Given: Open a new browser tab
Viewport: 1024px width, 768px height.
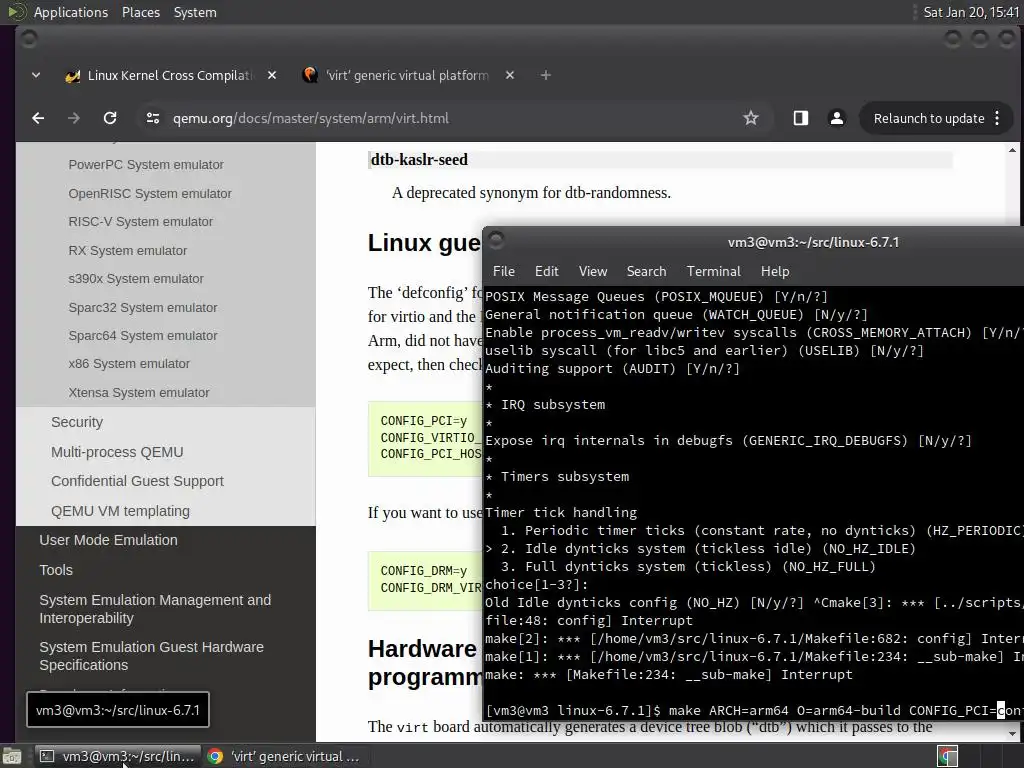Looking at the screenshot, I should pos(545,76).
